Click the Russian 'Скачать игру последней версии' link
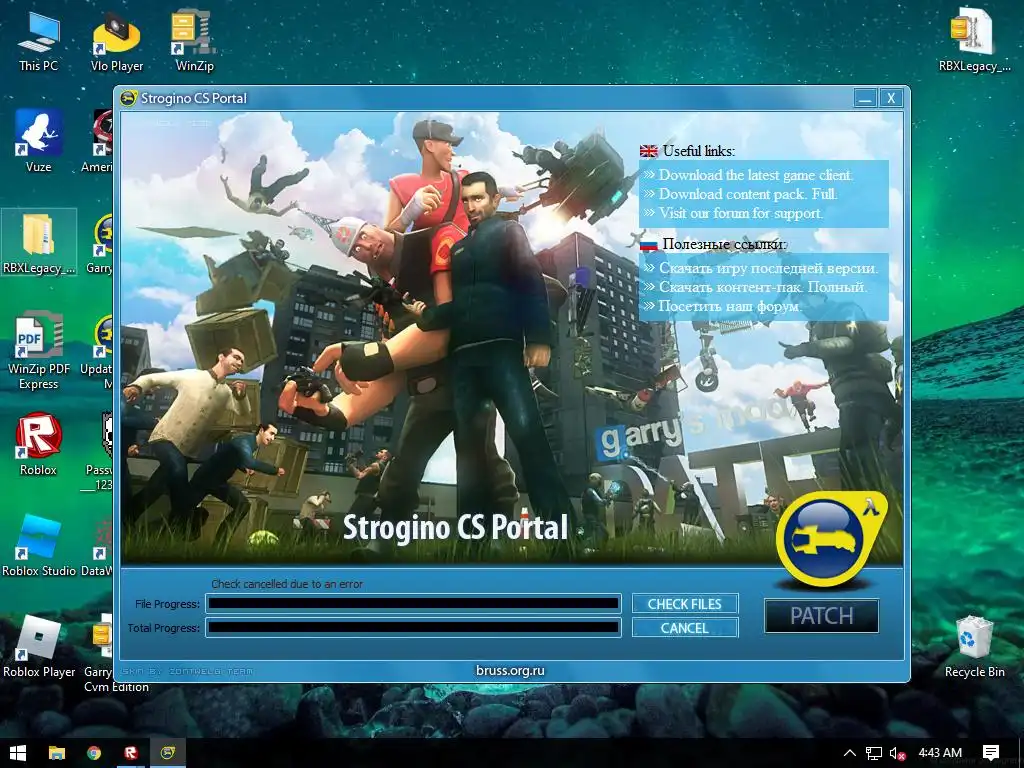 (769, 268)
